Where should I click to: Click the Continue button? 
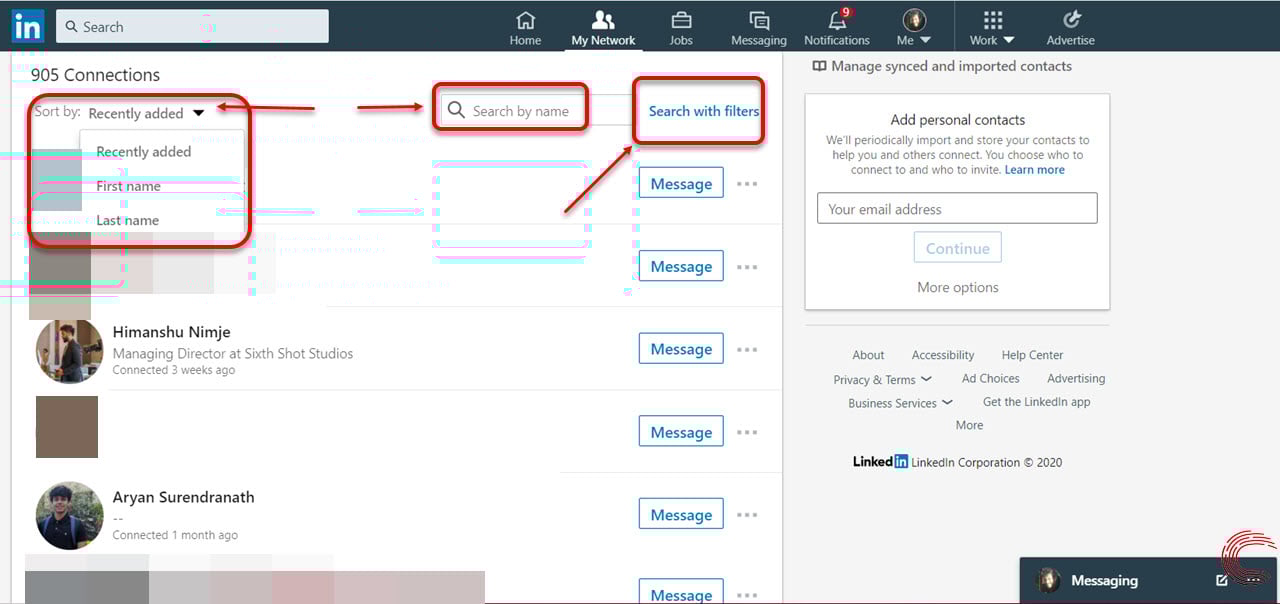[958, 248]
